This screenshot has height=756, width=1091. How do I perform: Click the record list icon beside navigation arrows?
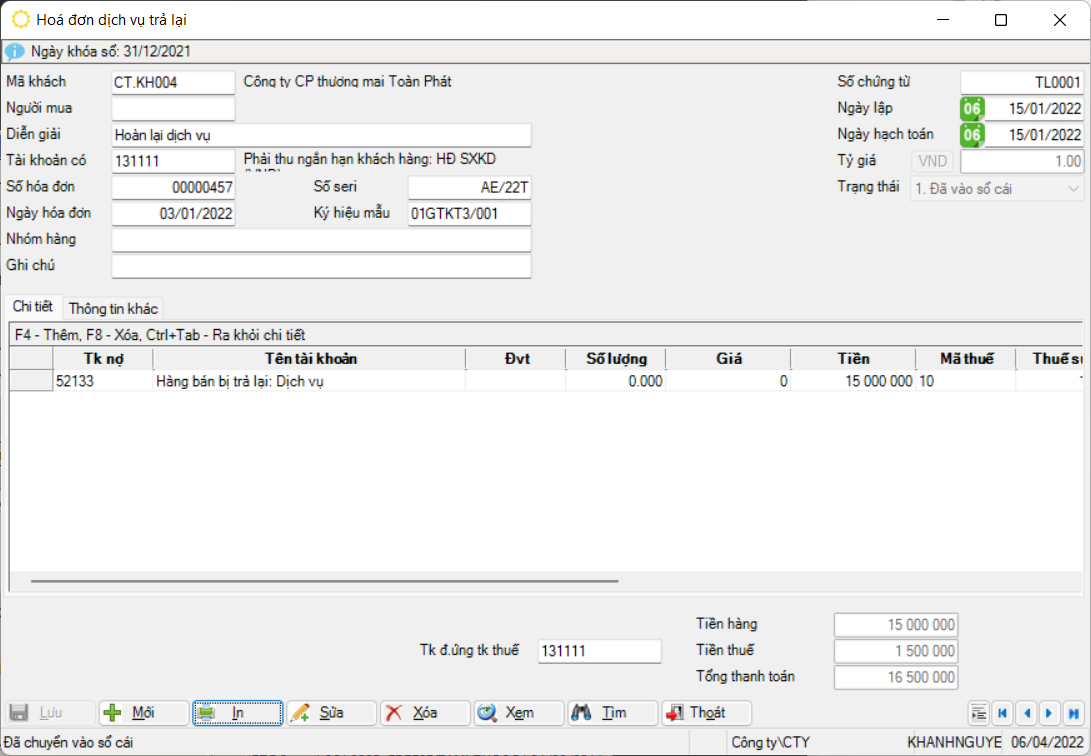979,713
